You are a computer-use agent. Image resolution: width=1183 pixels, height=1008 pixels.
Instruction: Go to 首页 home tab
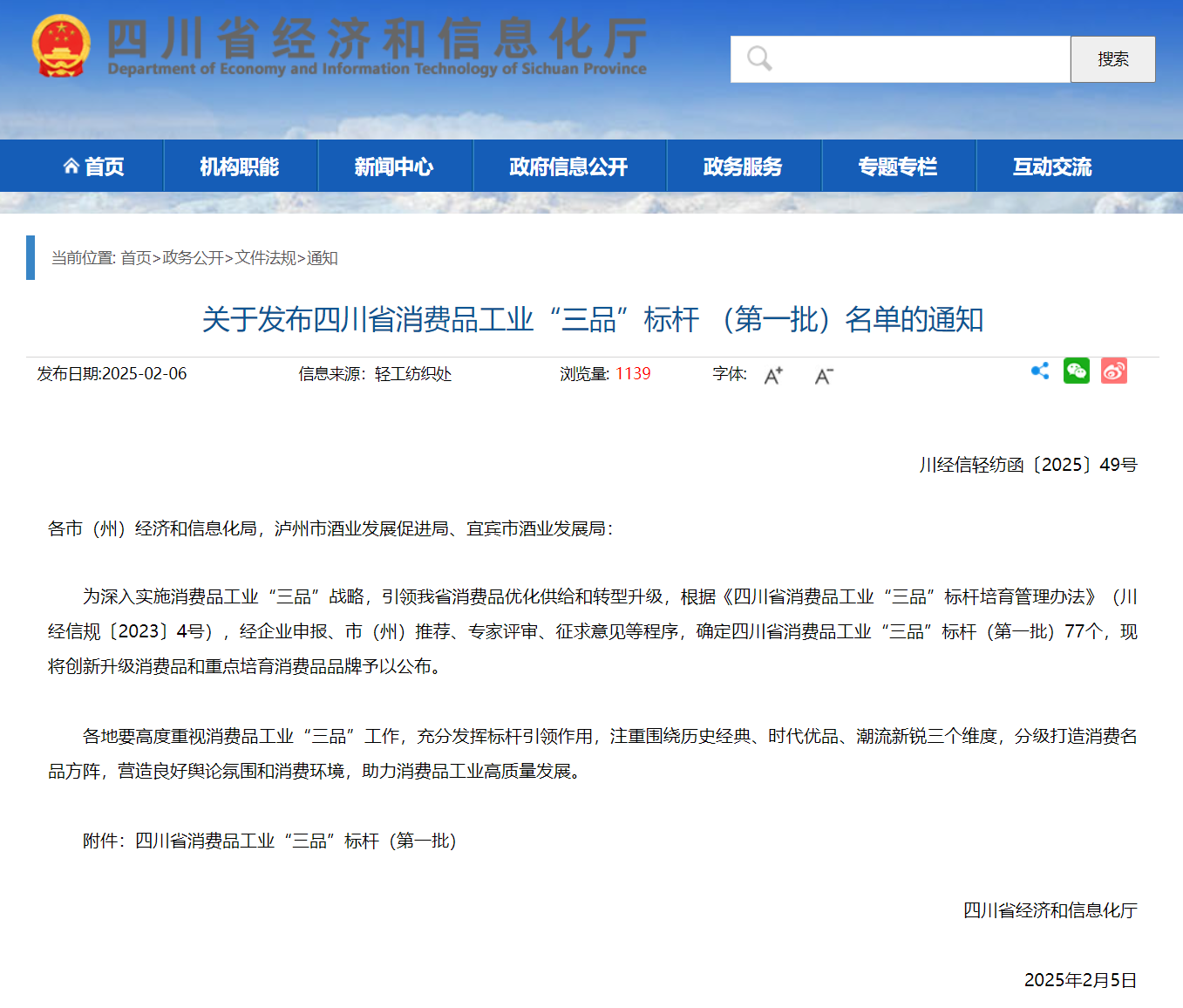(x=94, y=167)
